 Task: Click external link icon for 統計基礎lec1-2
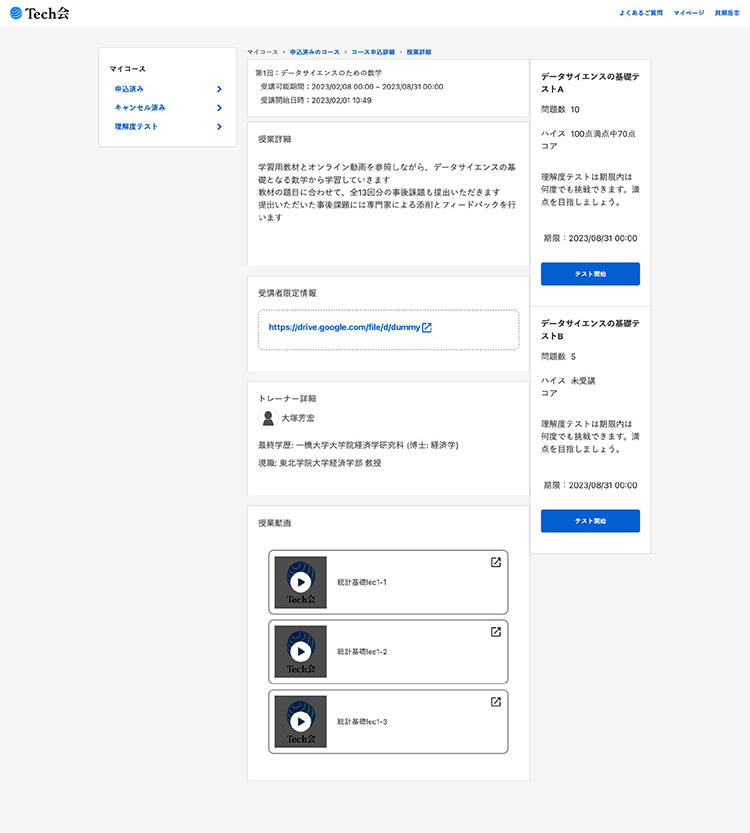495,632
